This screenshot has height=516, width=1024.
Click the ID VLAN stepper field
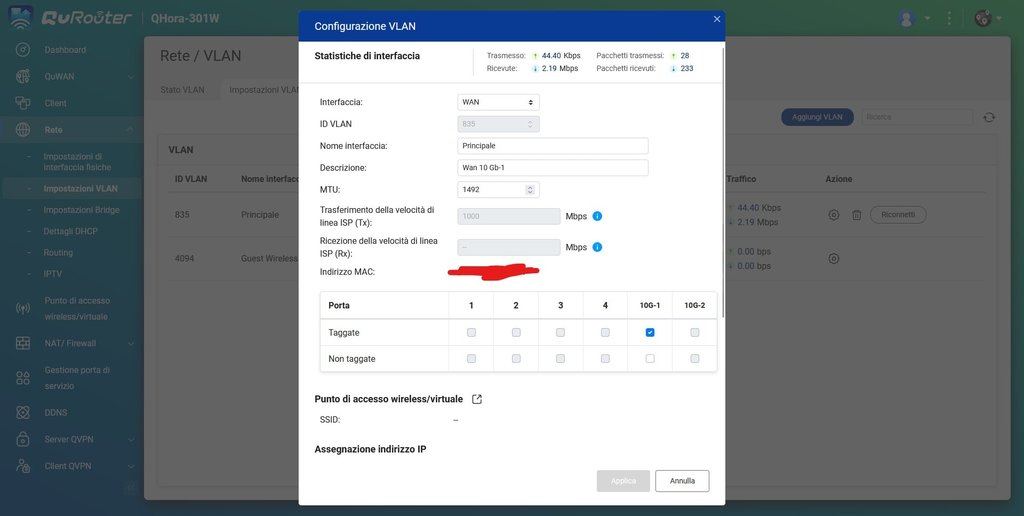[498, 124]
